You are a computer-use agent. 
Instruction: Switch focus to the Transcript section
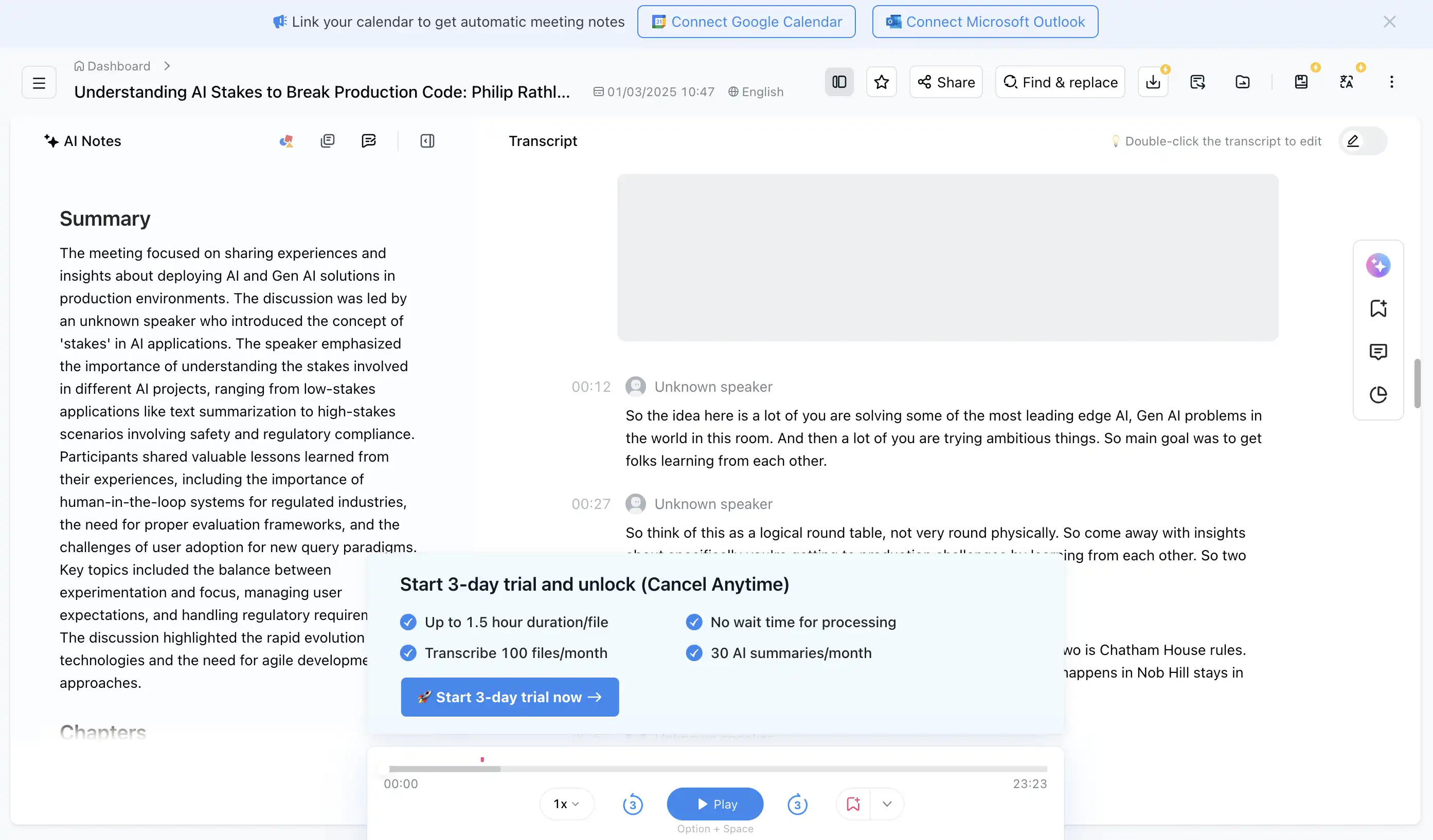[x=543, y=140]
